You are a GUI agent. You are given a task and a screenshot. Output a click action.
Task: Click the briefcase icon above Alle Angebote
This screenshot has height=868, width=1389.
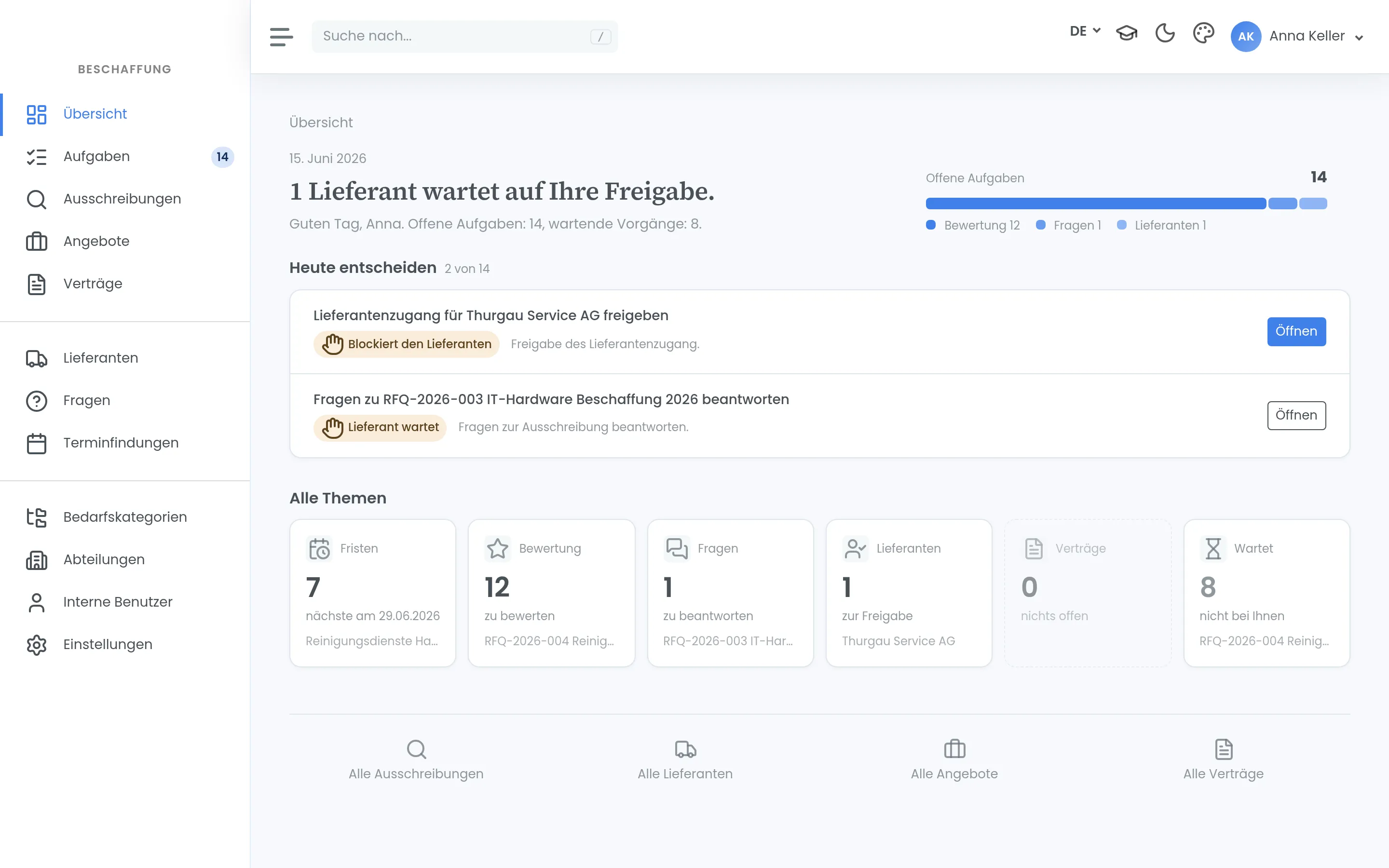(954, 749)
